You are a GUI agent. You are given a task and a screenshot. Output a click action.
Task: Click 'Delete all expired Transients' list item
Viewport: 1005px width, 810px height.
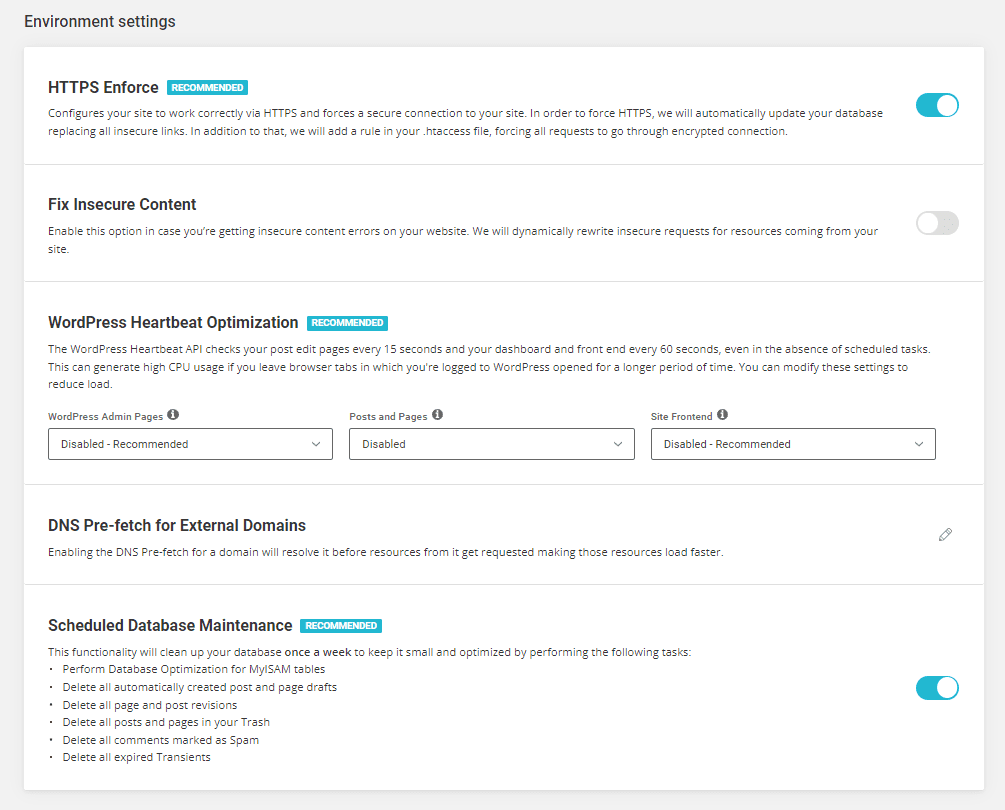point(136,757)
